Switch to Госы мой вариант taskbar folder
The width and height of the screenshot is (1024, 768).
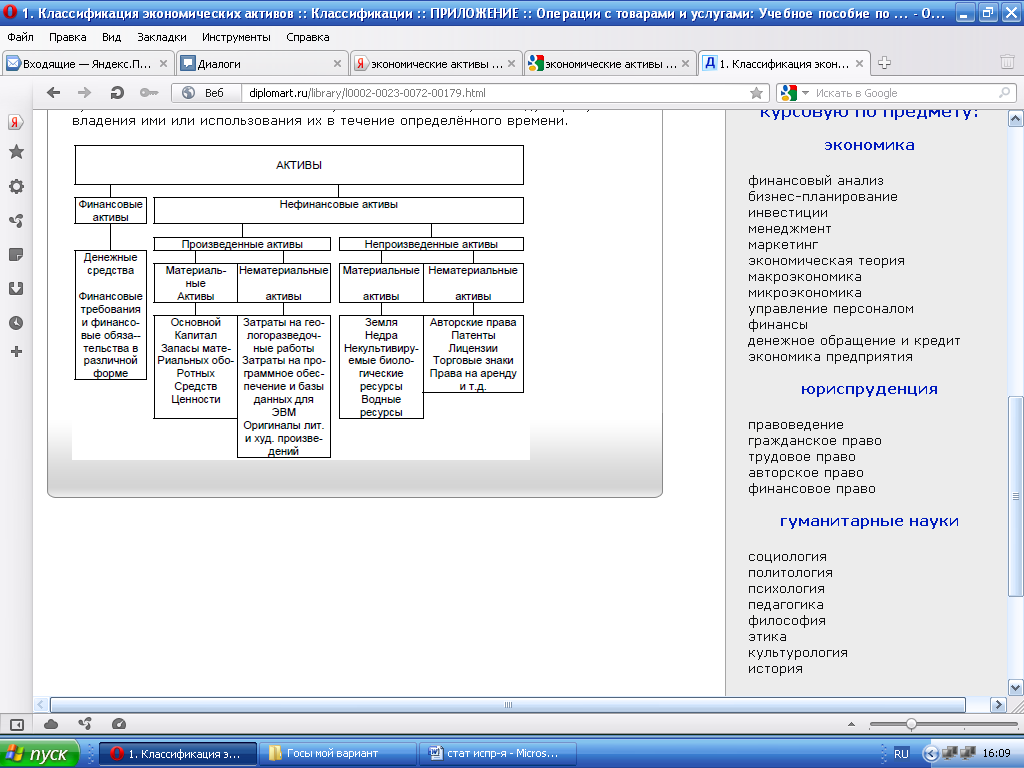pos(338,754)
